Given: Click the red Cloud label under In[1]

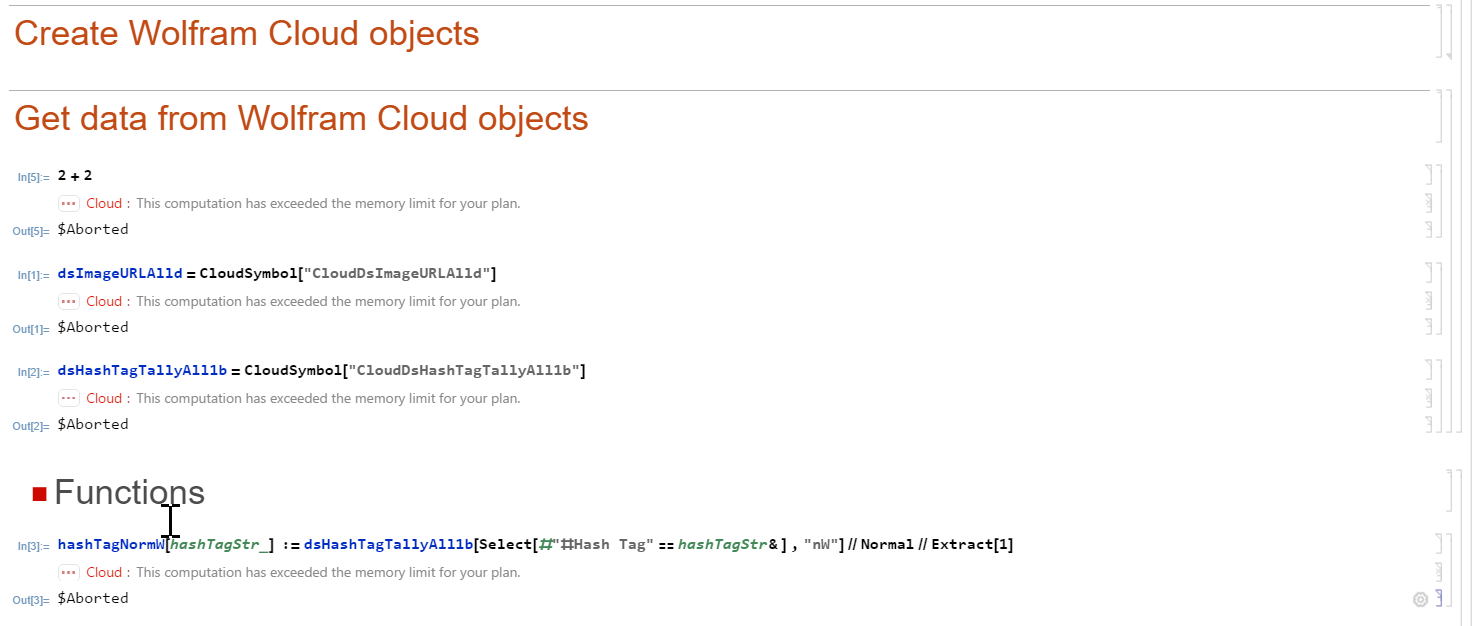Looking at the screenshot, I should 104,301.
